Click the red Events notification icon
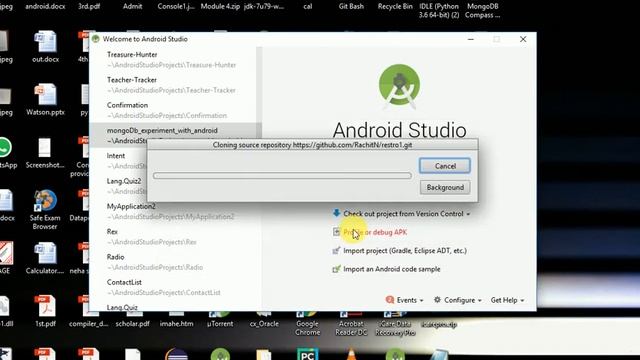Viewport: 640px width, 360px height. [390, 300]
